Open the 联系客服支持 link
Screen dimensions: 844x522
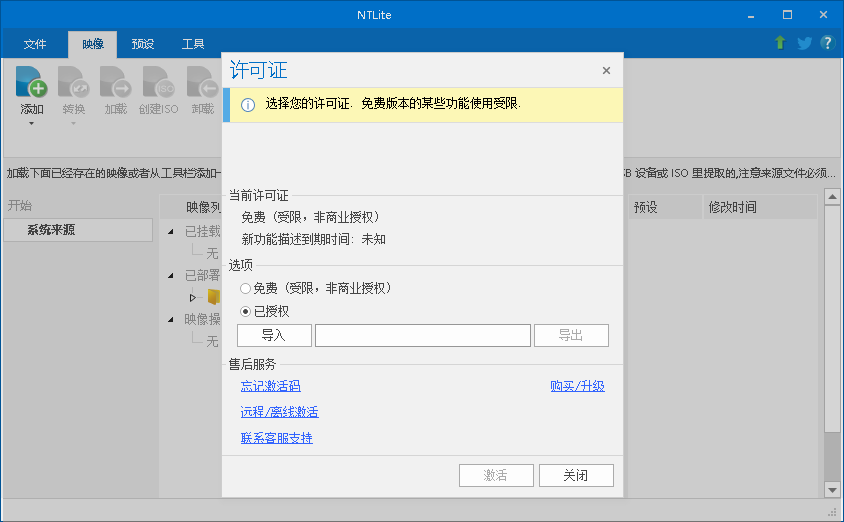click(277, 438)
